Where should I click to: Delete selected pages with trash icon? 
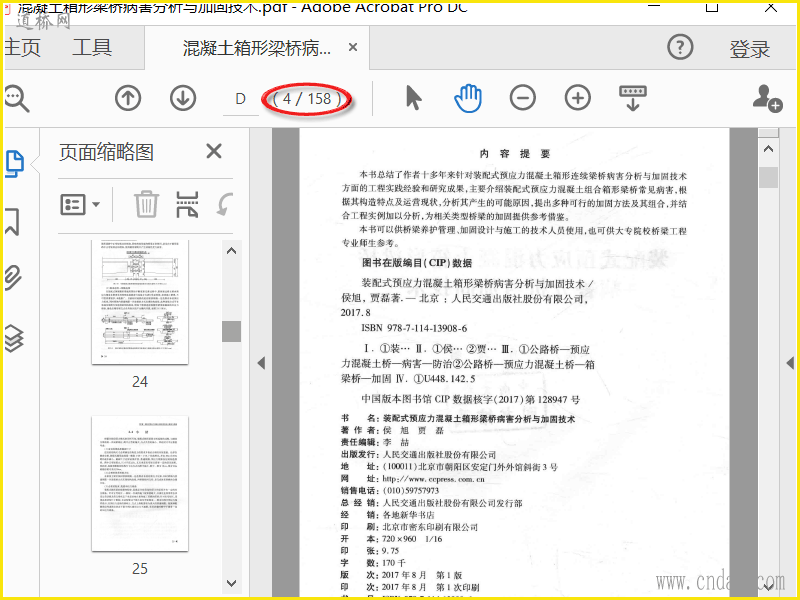[x=146, y=204]
